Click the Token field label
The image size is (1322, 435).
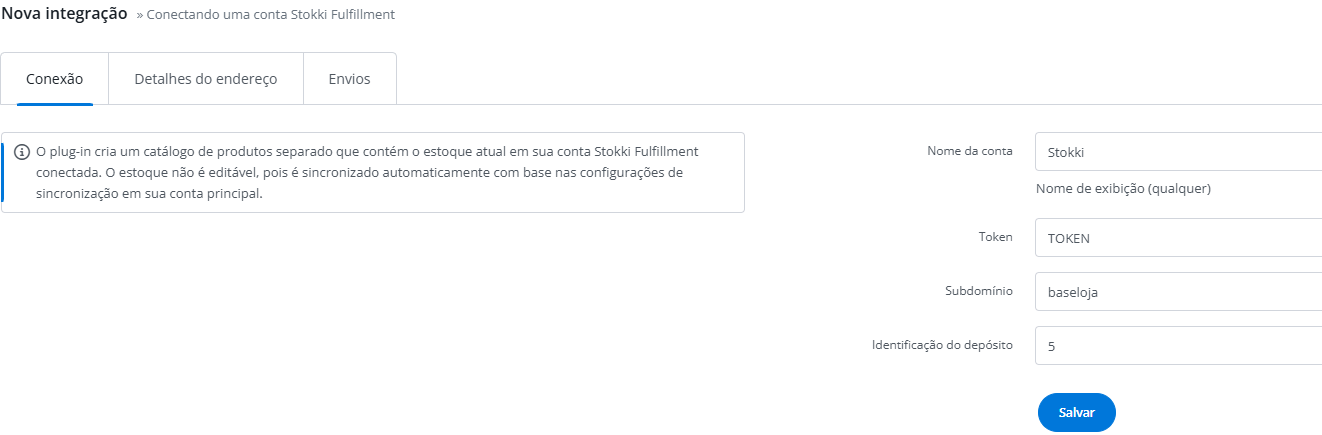(995, 237)
